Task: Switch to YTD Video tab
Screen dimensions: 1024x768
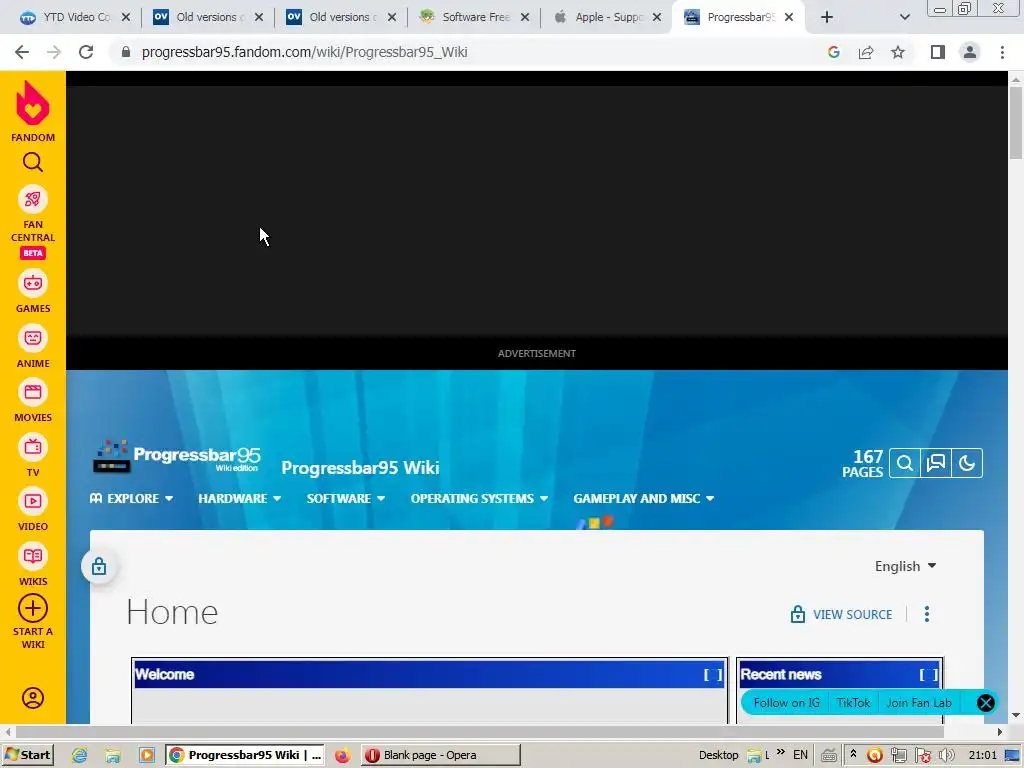Action: 74,18
